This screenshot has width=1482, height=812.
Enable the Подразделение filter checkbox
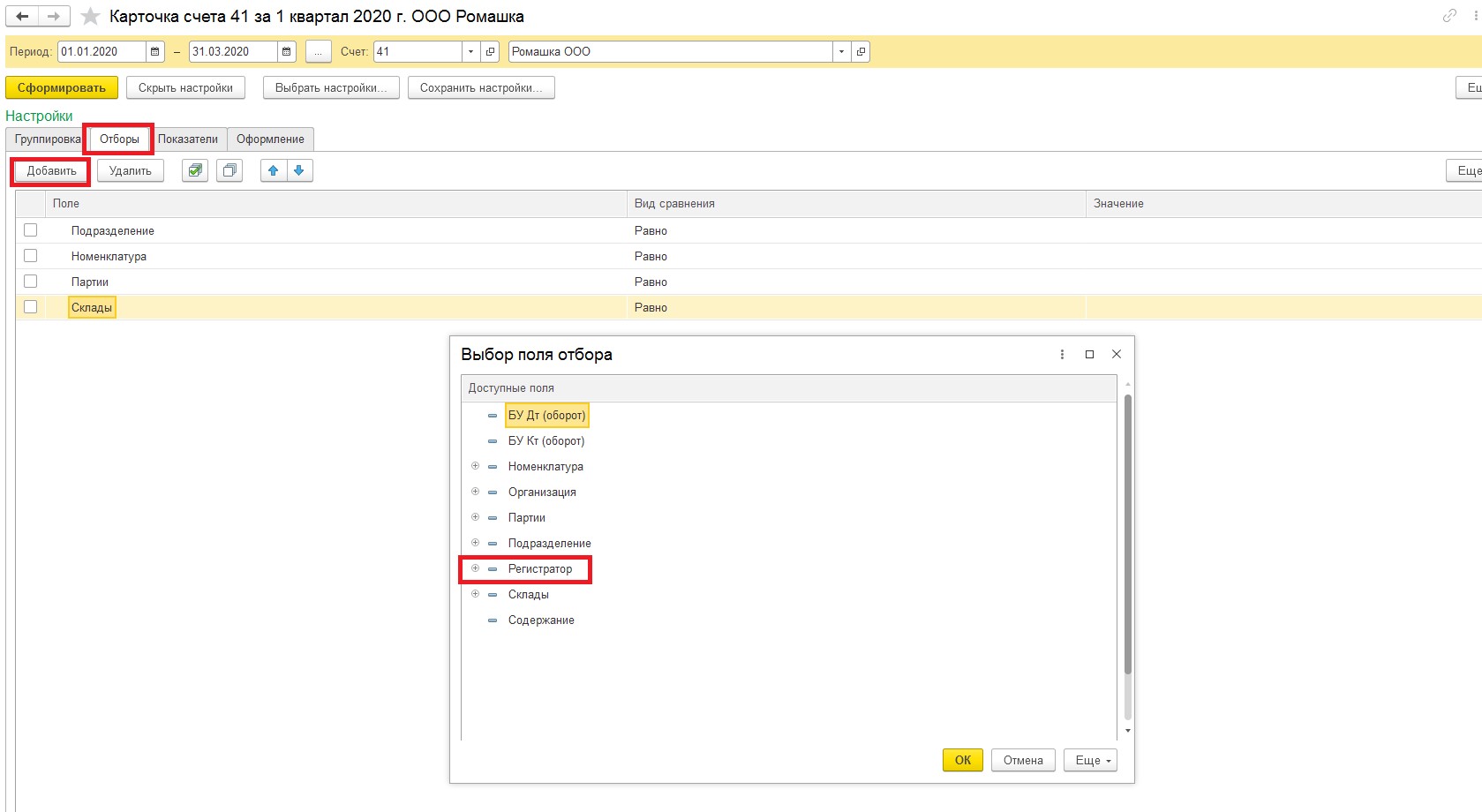pyautogui.click(x=31, y=230)
